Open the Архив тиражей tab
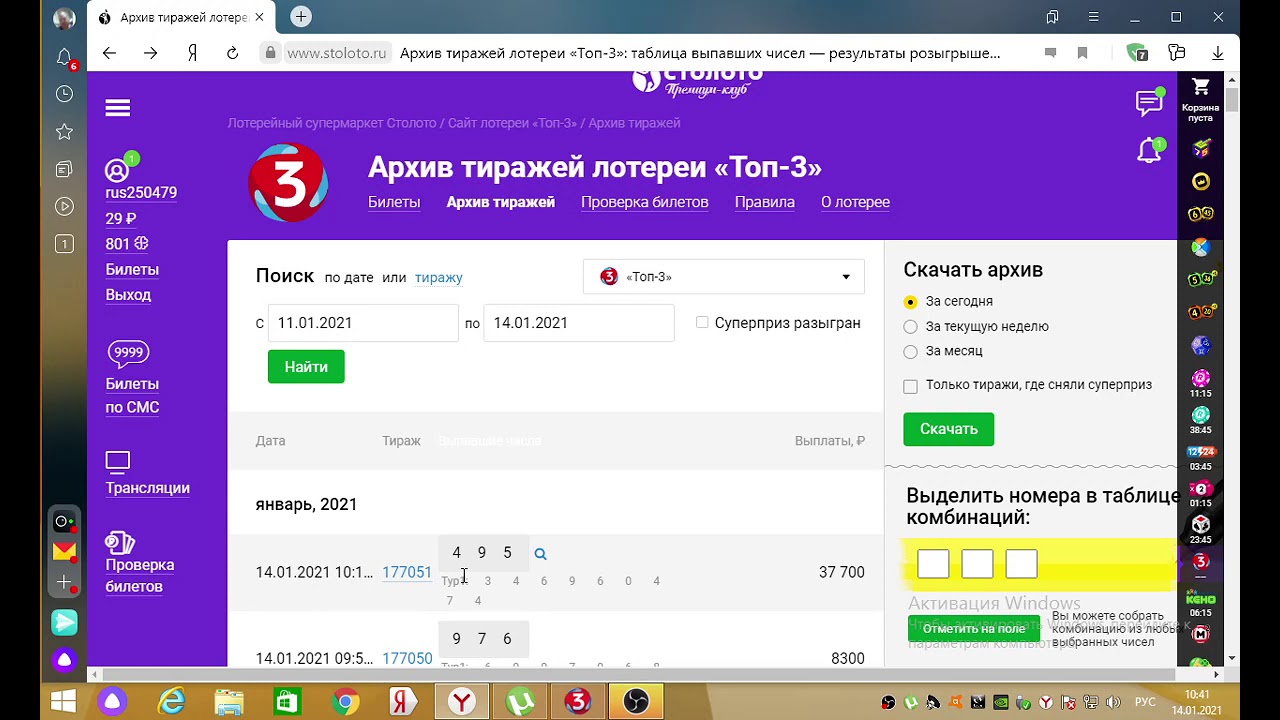Viewport: 1280px width, 720px height. [501, 202]
